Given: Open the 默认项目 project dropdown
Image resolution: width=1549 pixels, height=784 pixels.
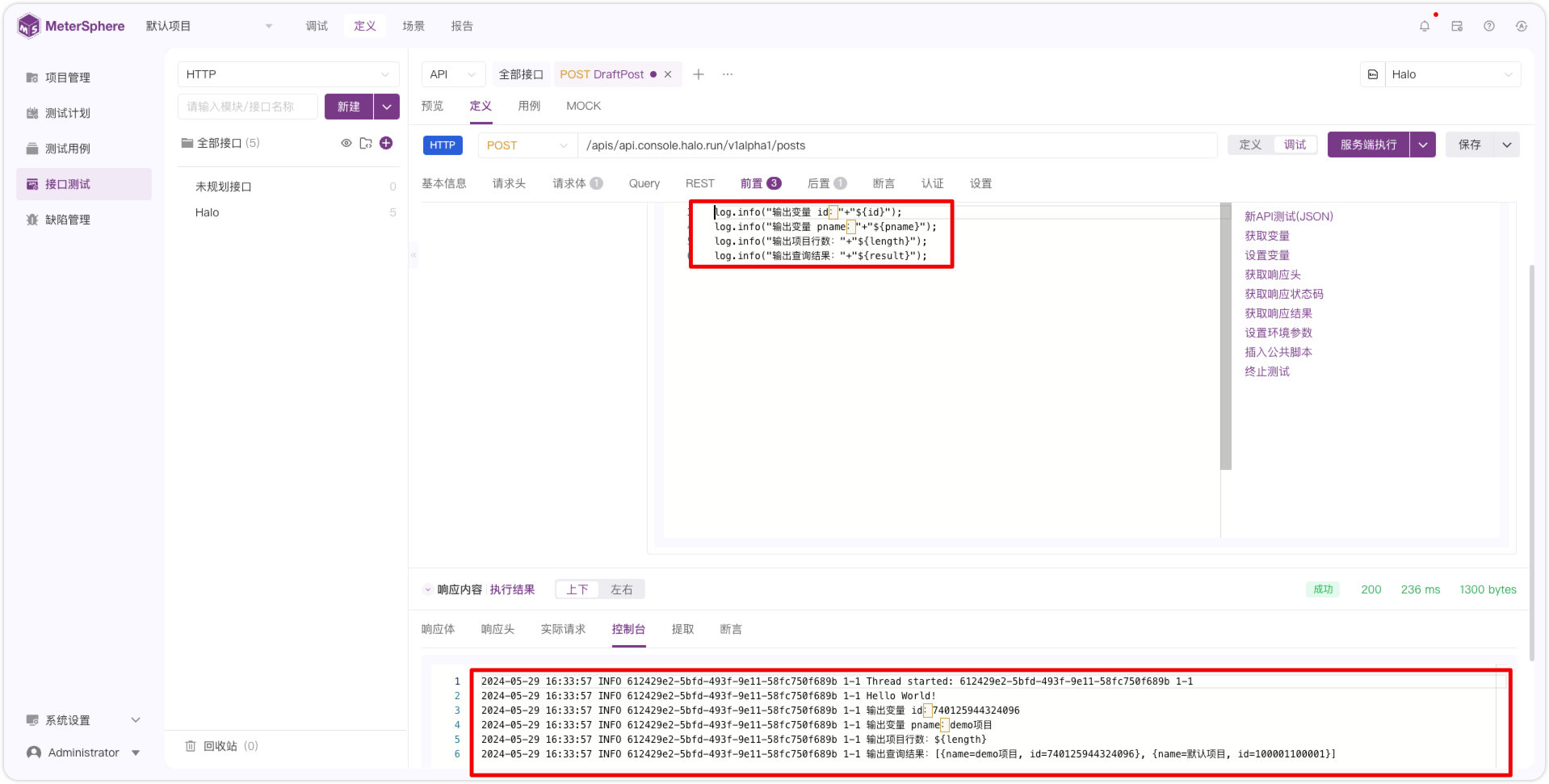Looking at the screenshot, I should [x=208, y=26].
